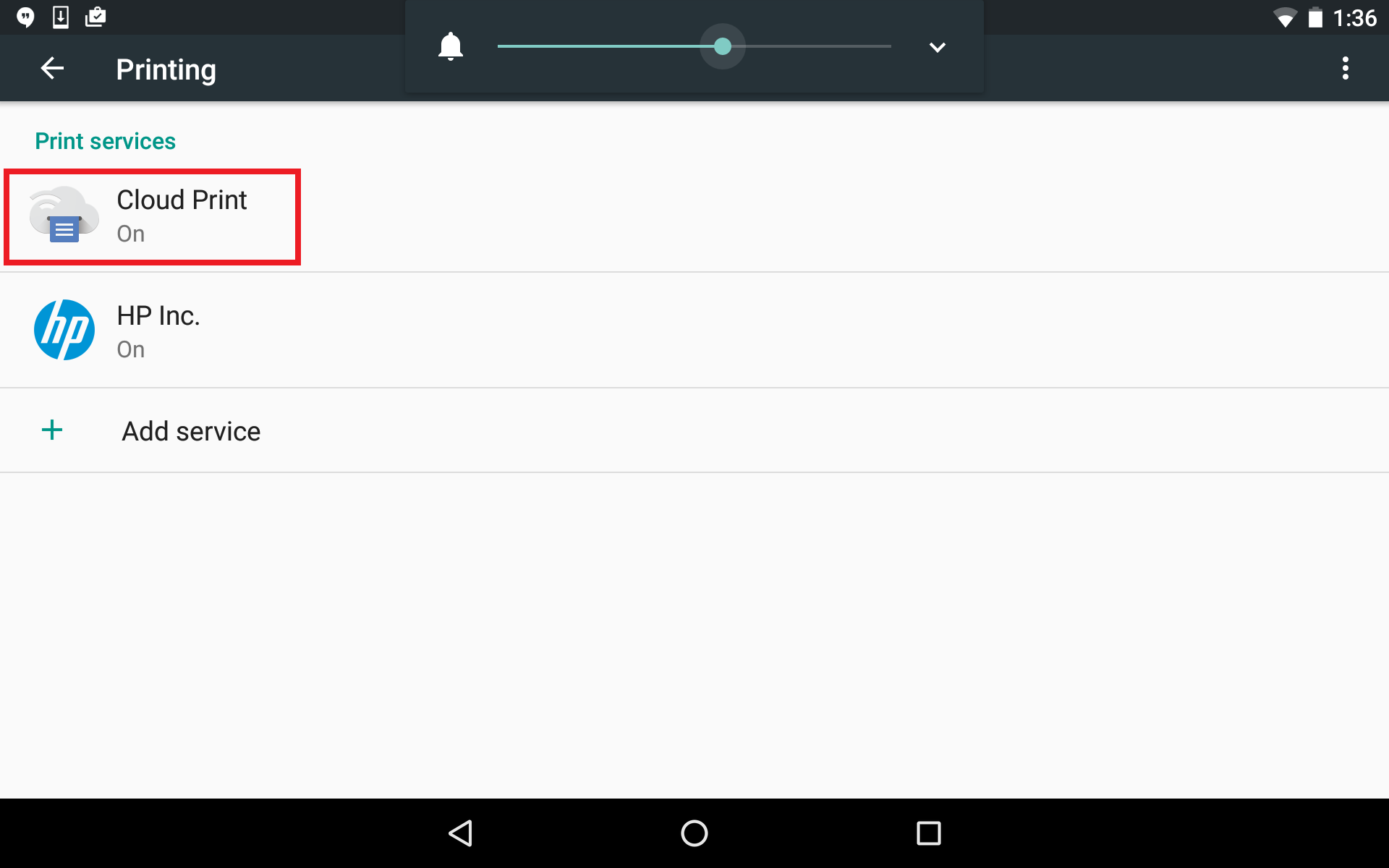This screenshot has width=1389, height=868.
Task: Tap Android back navigation button
Action: tap(461, 833)
